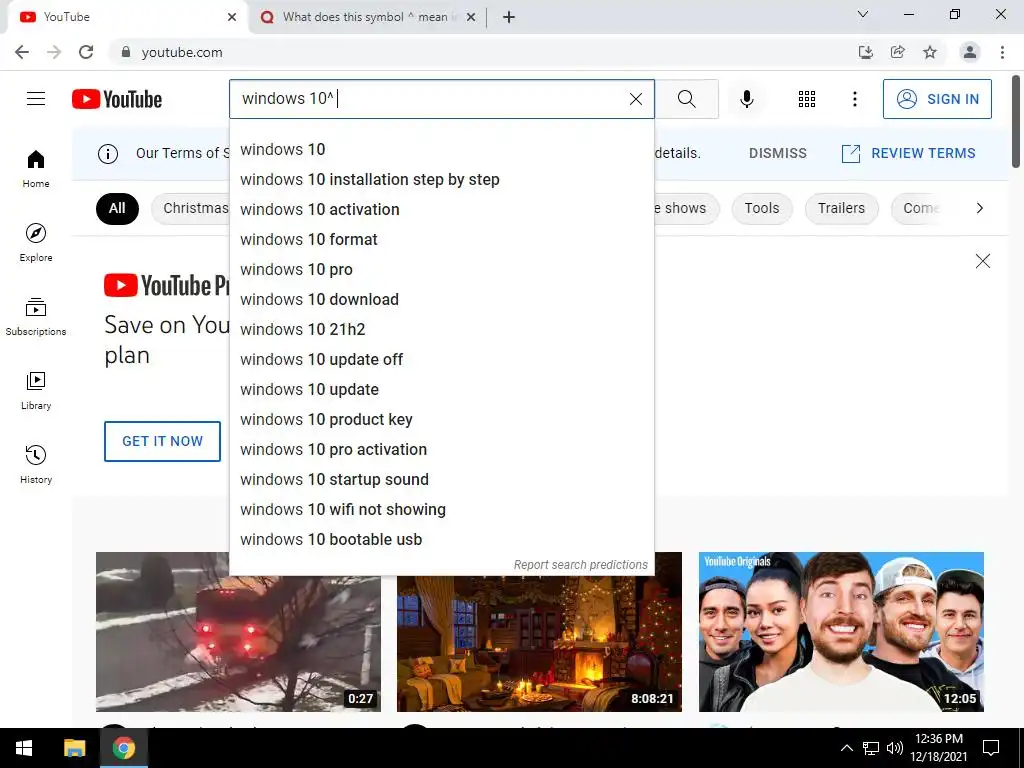
Task: Open the YouTube apps grid
Action: (807, 99)
